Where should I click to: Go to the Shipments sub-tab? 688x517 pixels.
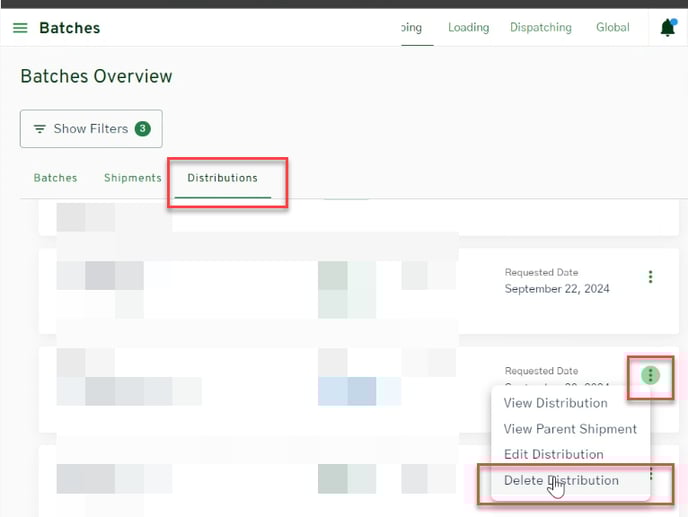(x=132, y=178)
